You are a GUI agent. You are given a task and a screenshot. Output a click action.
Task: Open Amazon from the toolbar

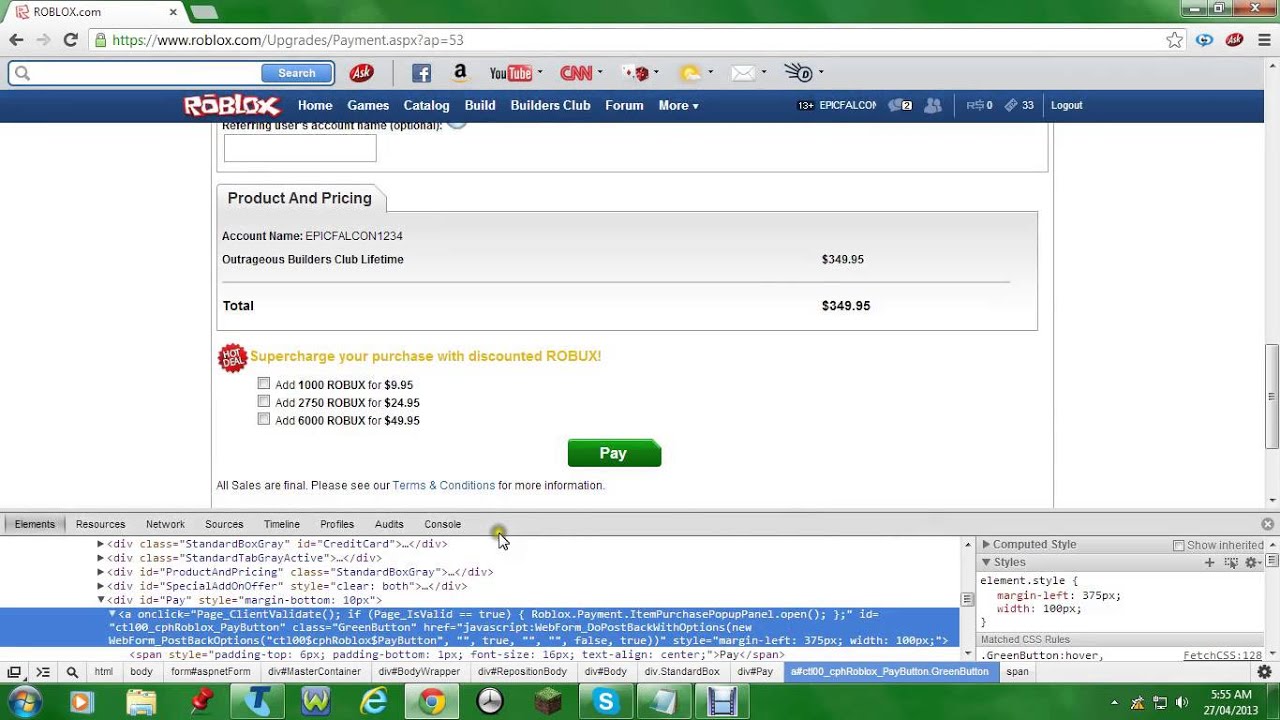pos(460,73)
